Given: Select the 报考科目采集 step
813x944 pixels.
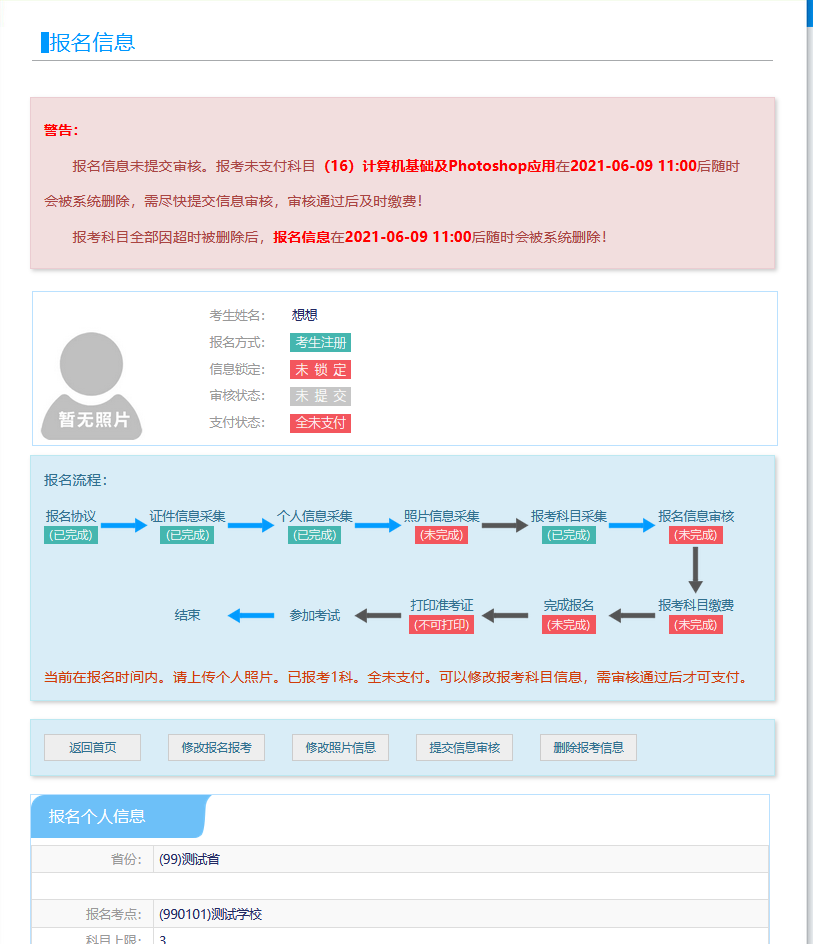Looking at the screenshot, I should point(569,516).
